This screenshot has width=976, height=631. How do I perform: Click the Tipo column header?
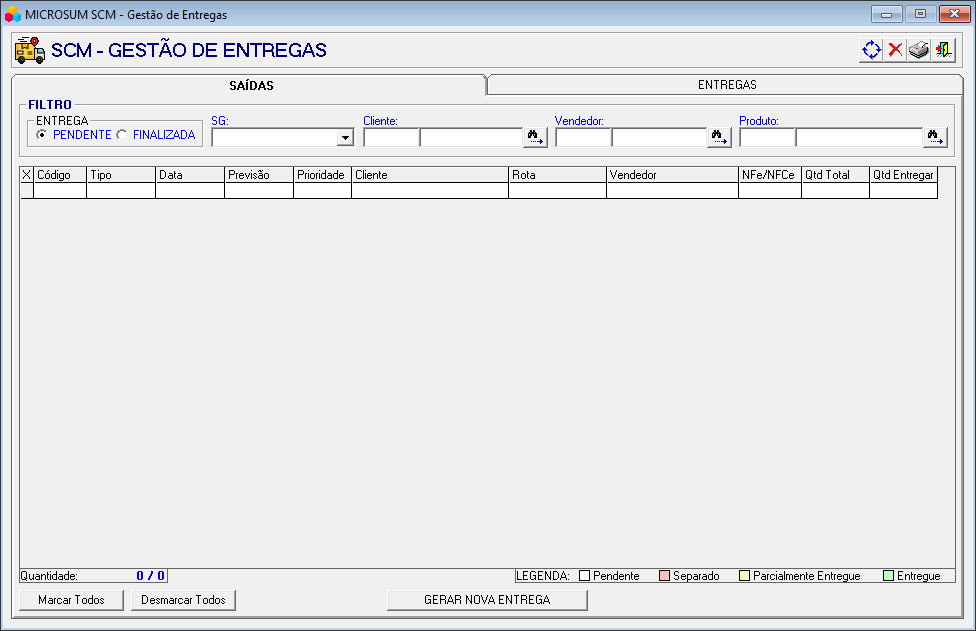tap(121, 175)
